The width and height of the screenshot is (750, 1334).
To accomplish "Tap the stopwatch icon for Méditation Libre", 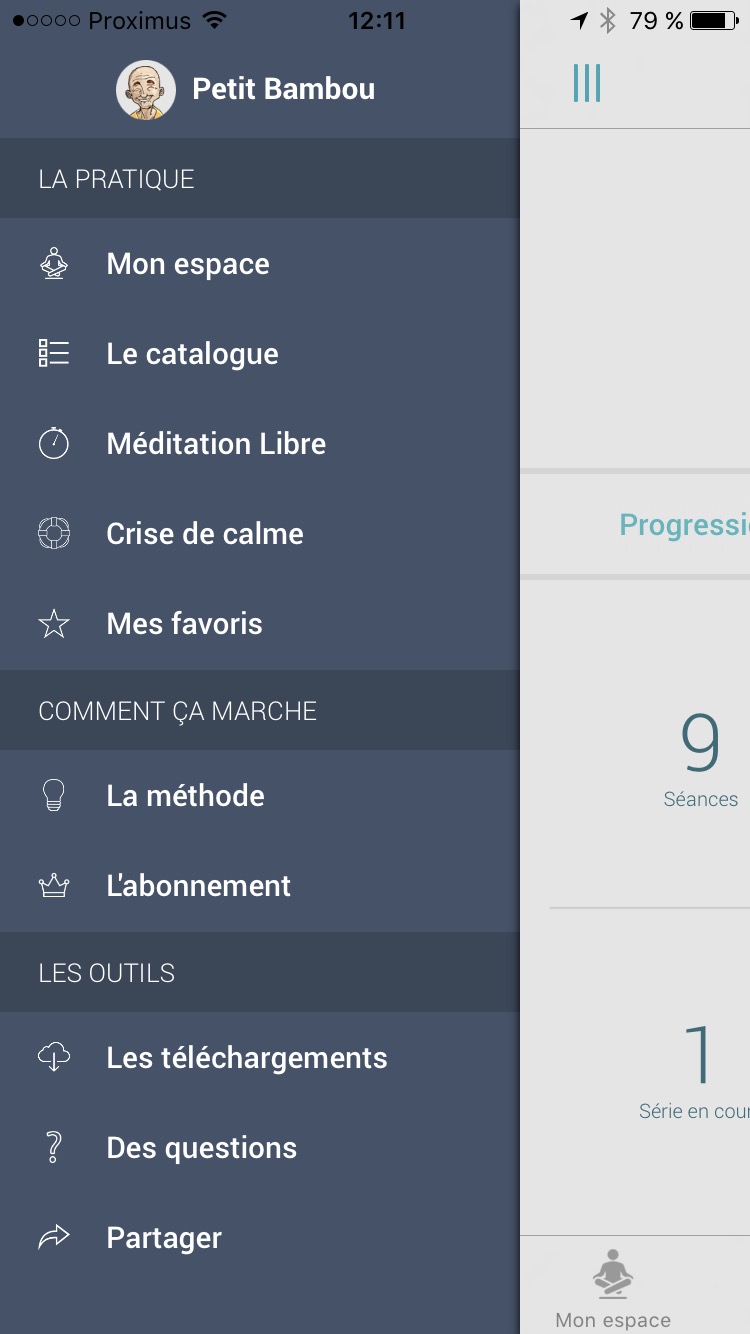I will [x=54, y=443].
